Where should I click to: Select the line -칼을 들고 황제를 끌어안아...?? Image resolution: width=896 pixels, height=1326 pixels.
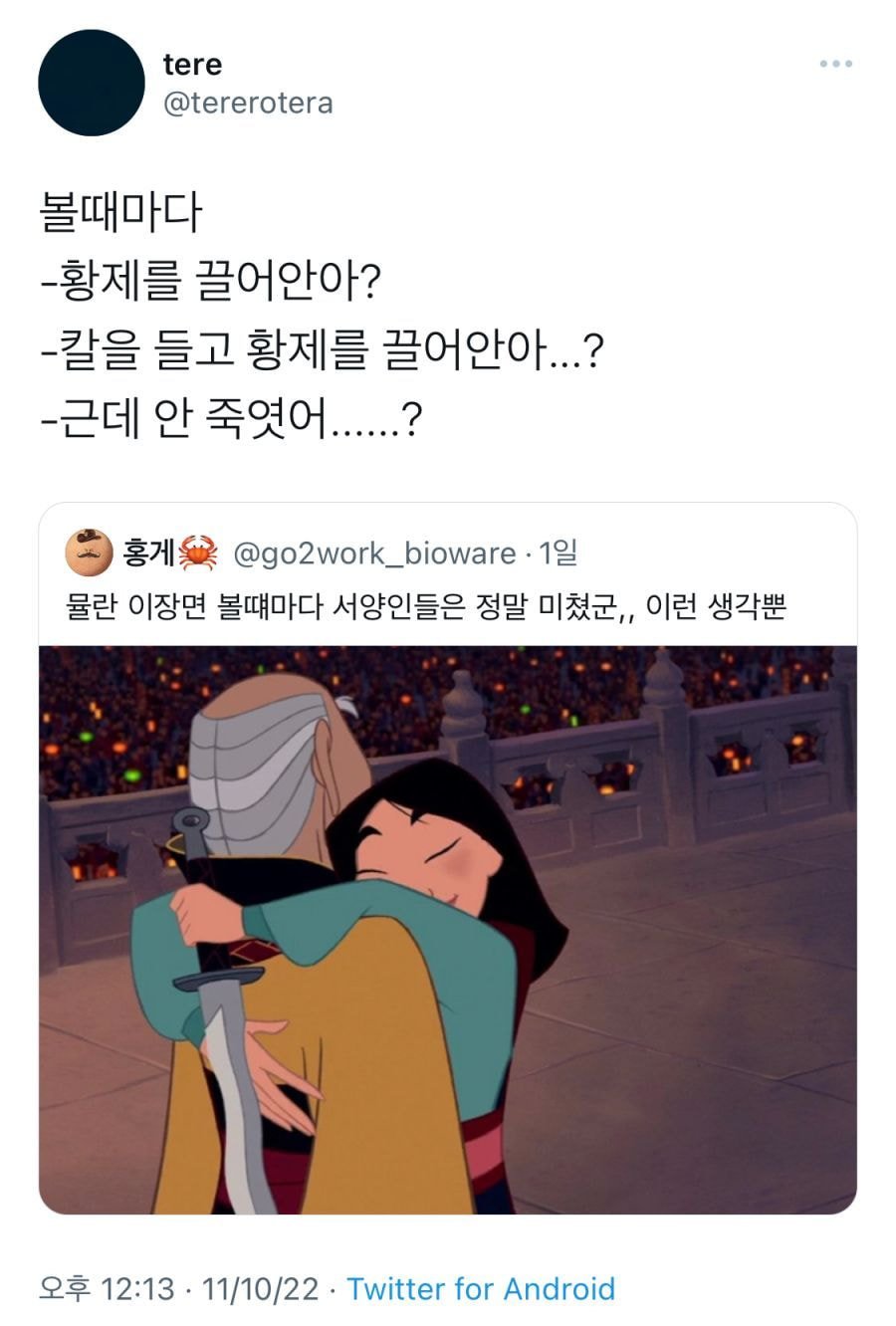(x=322, y=351)
